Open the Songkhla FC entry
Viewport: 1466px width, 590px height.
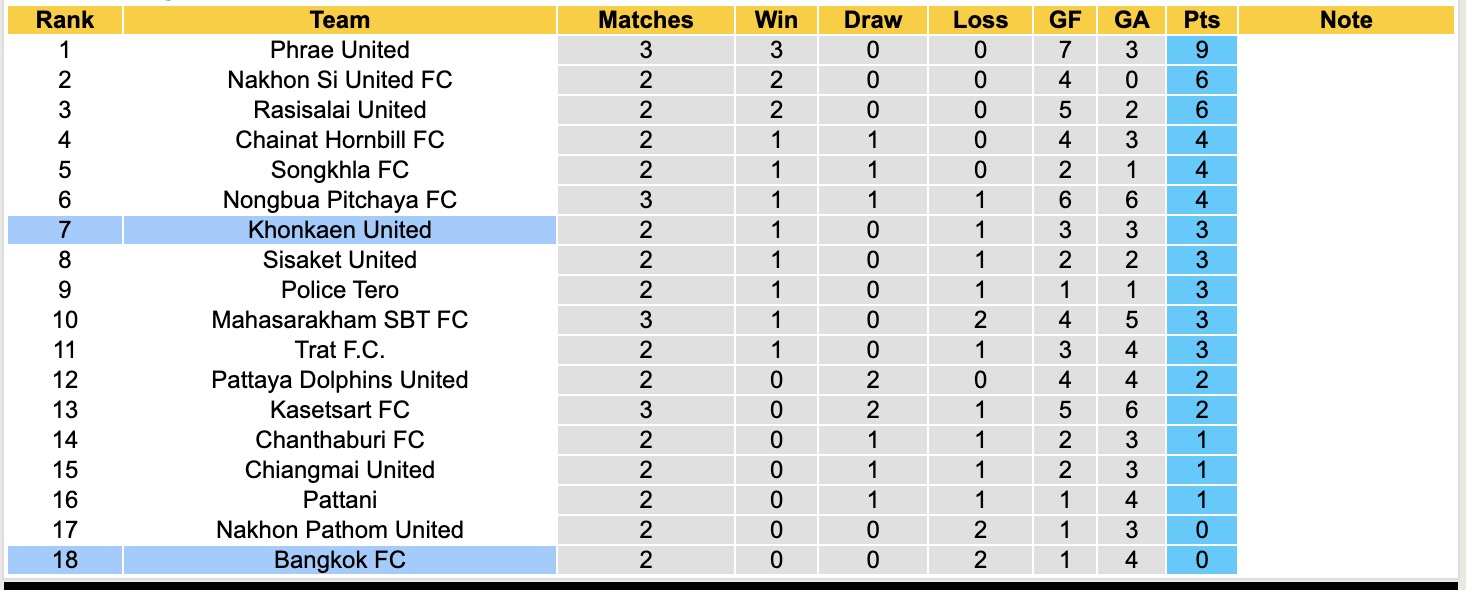tap(340, 170)
